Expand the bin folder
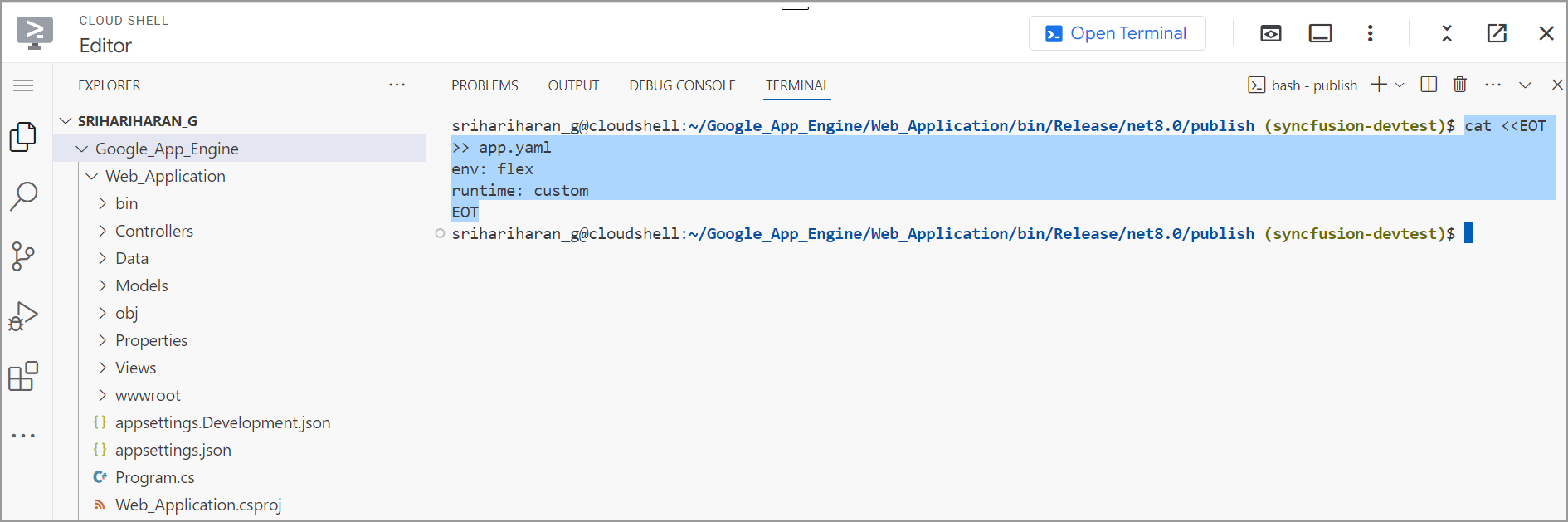This screenshot has height=522, width=1568. tap(102, 203)
